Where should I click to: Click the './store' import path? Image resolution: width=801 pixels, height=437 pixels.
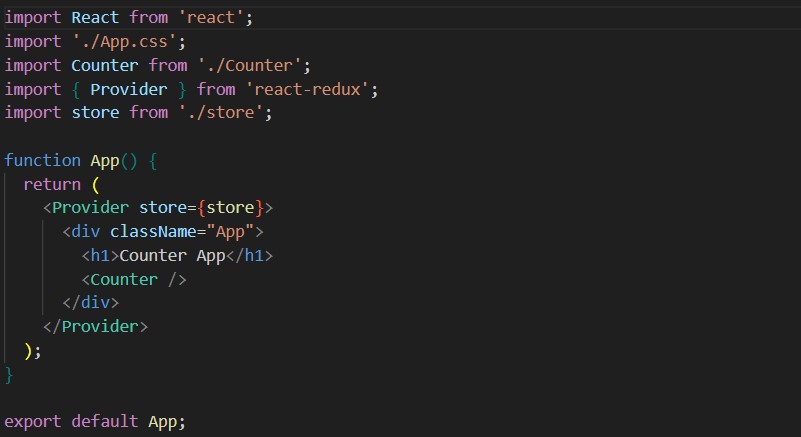click(221, 112)
